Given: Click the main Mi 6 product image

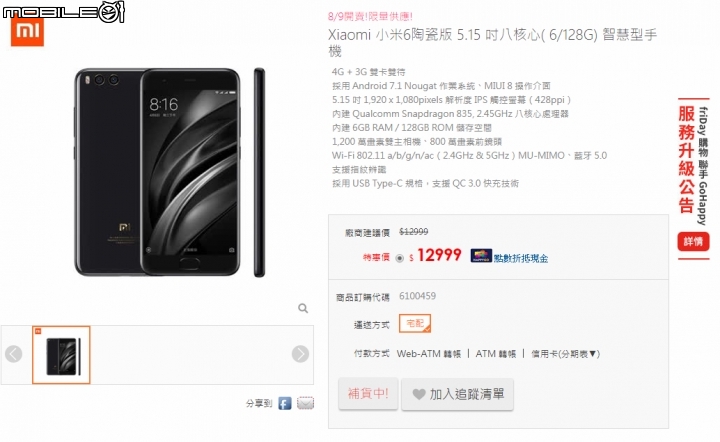Looking at the screenshot, I should (170, 173).
